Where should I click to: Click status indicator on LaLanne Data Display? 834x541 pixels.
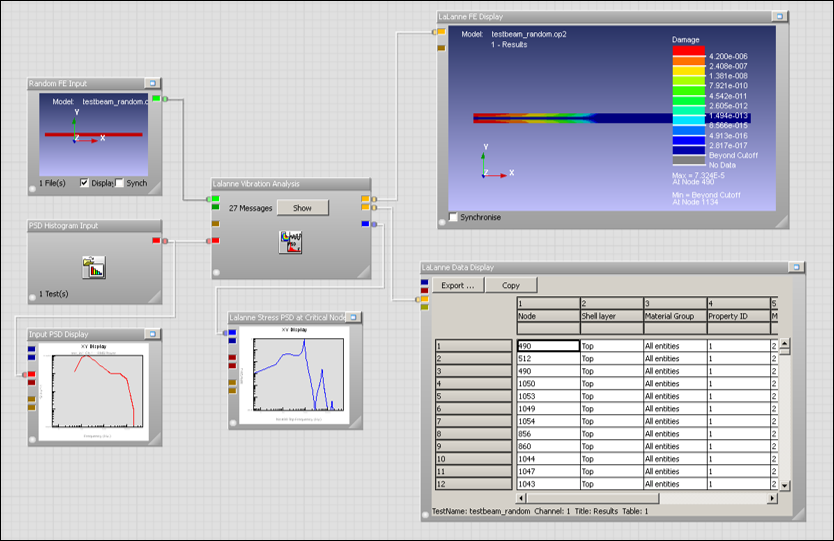click(x=426, y=514)
